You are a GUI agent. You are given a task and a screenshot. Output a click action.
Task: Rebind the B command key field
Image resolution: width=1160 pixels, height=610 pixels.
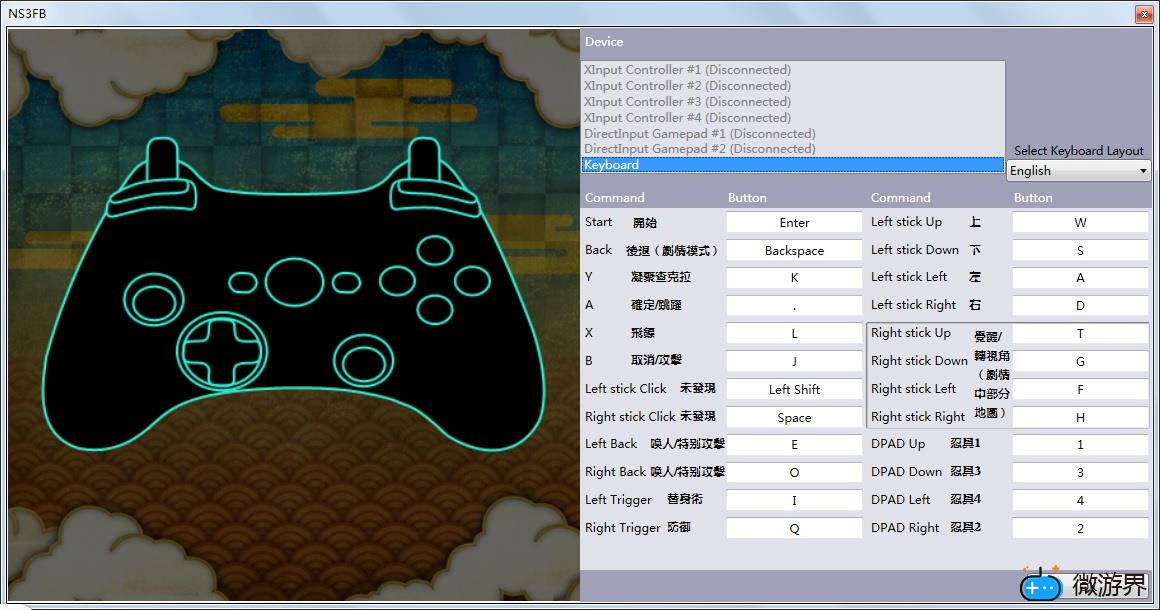(x=794, y=362)
